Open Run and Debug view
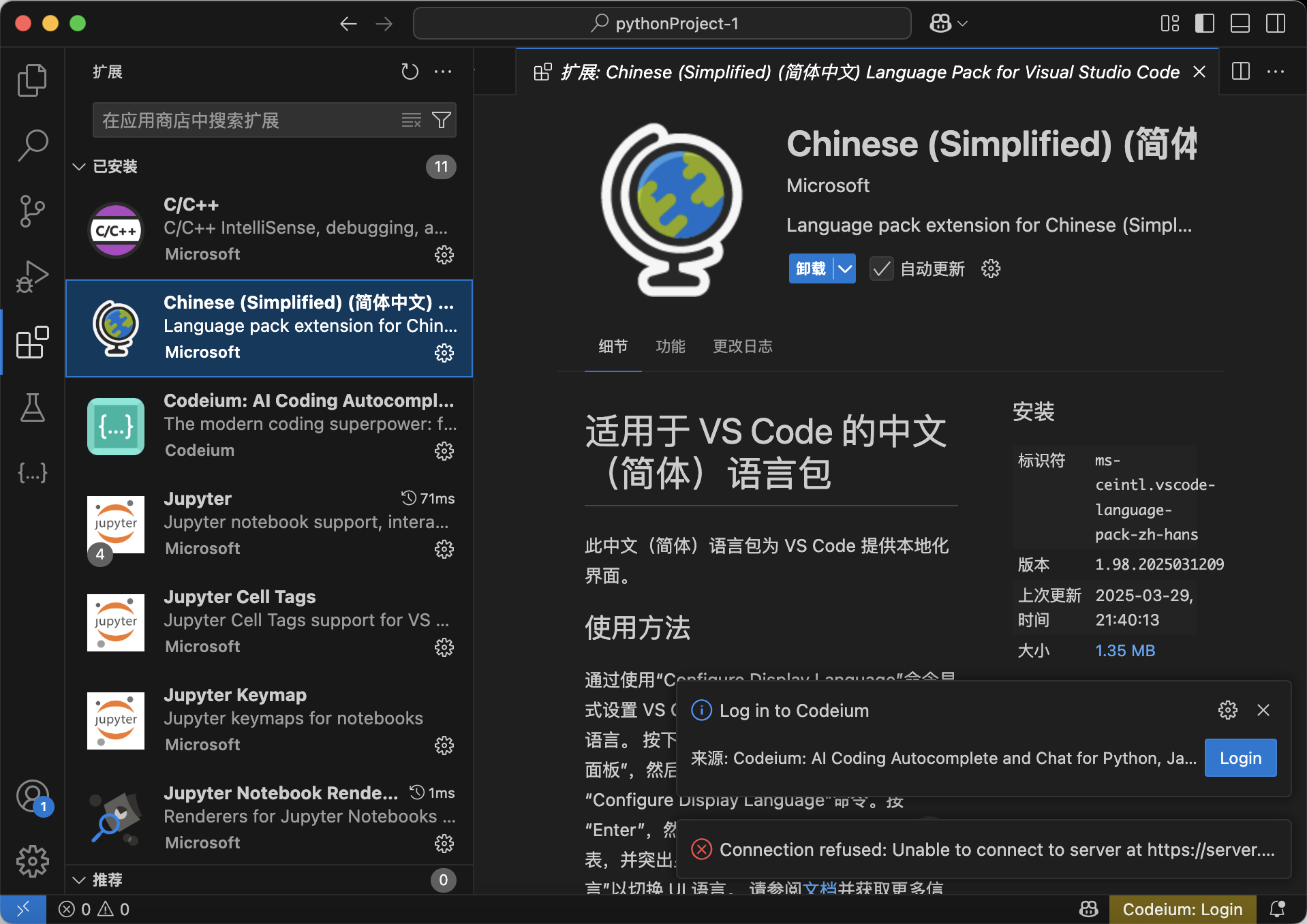This screenshot has width=1307, height=924. 32,276
